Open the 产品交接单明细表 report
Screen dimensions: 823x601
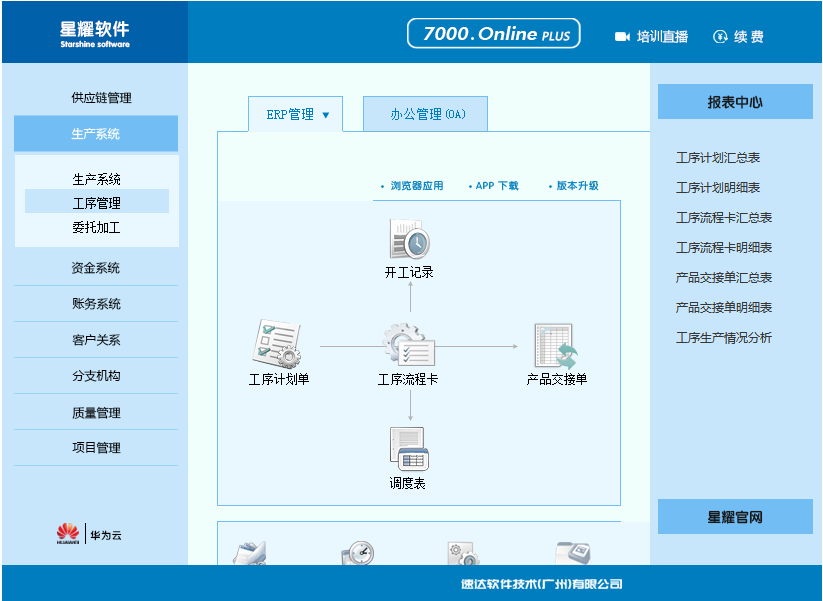click(x=724, y=307)
